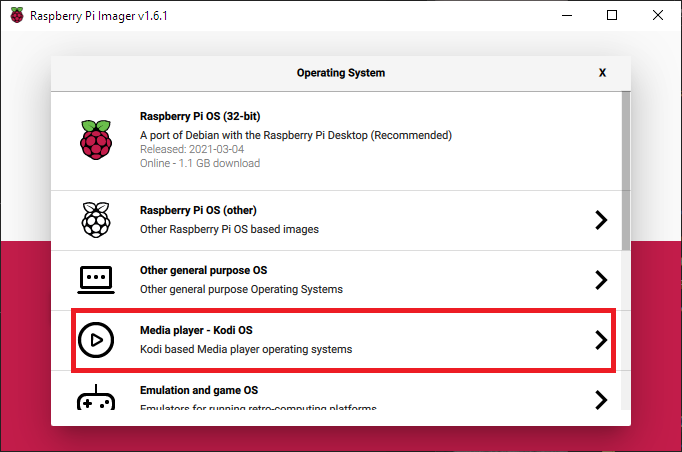
Task: Click the Raspberry Pi Imager title bar icon
Action: (x=15, y=15)
